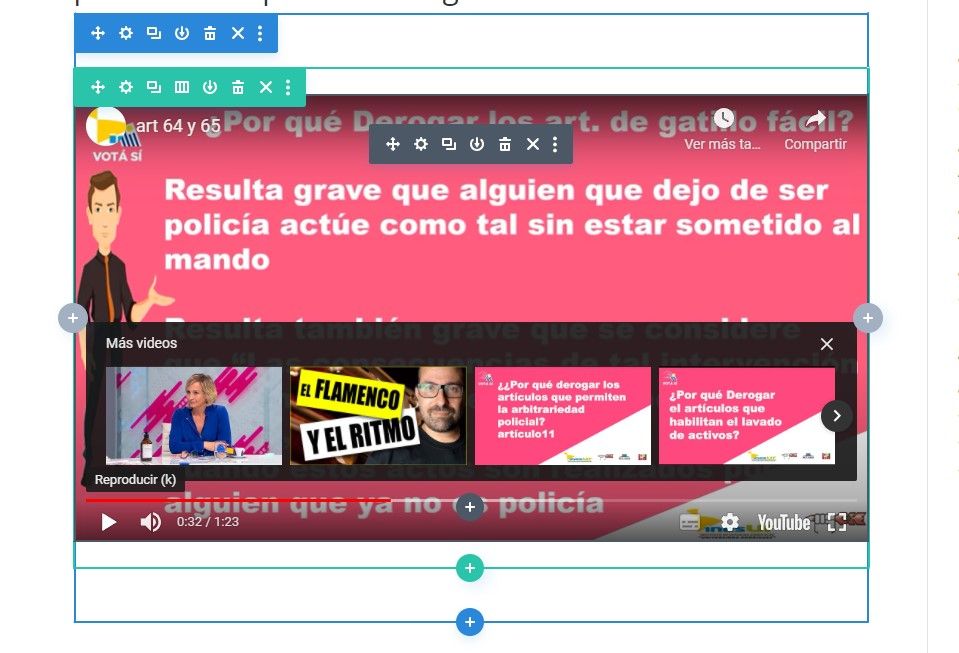
Task: Open lavado de activos video thumbnail
Action: (747, 416)
